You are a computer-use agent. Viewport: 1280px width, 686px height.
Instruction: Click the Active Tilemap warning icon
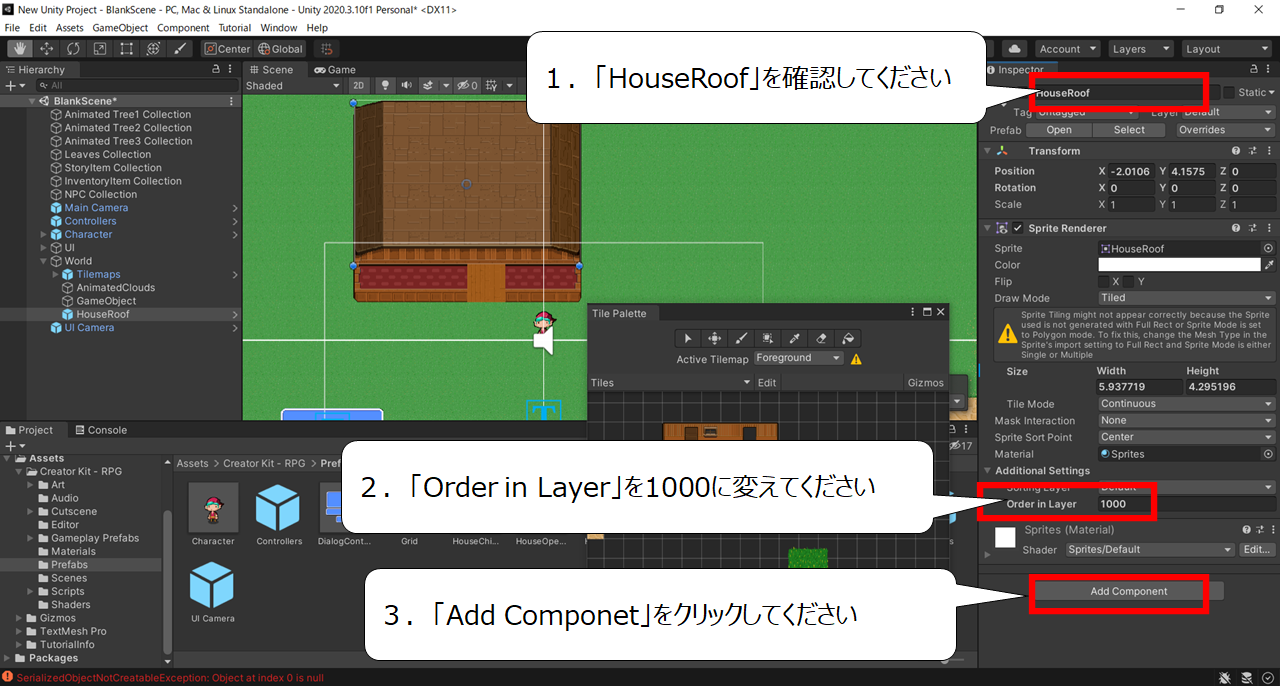(856, 359)
